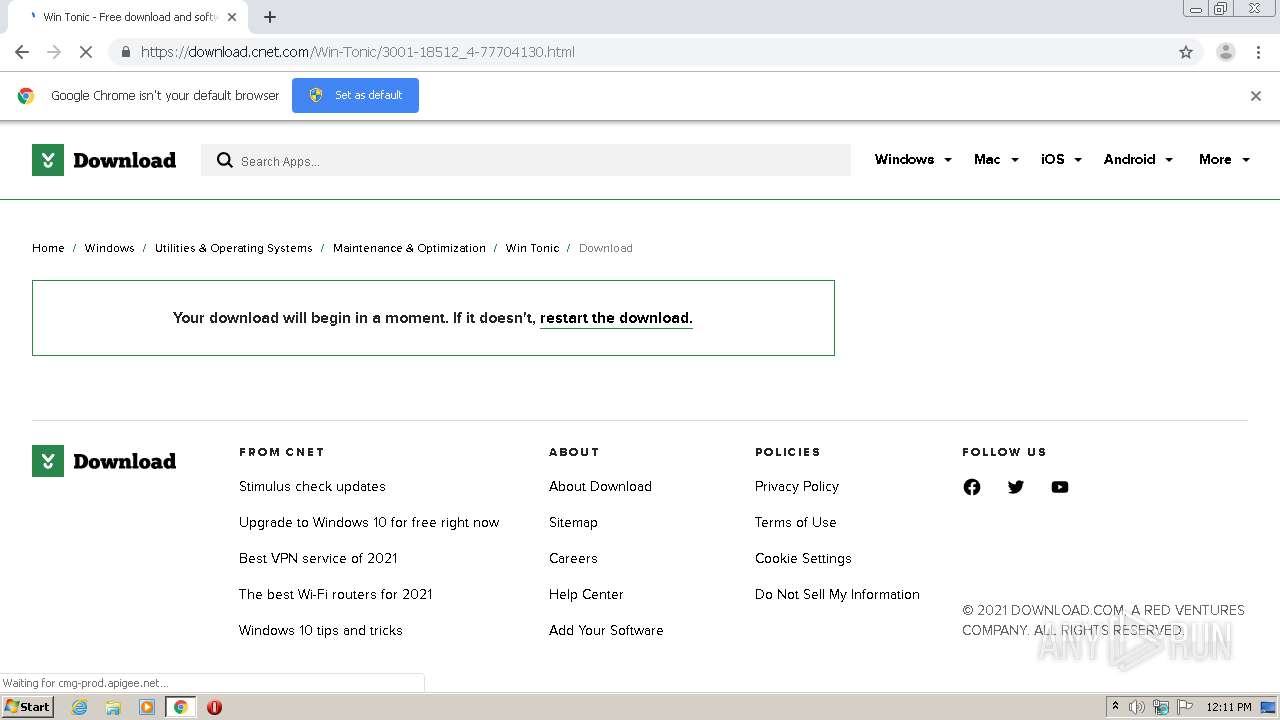The height and width of the screenshot is (720, 1280).
Task: Click the Chrome taskbar icon
Action: 180,707
